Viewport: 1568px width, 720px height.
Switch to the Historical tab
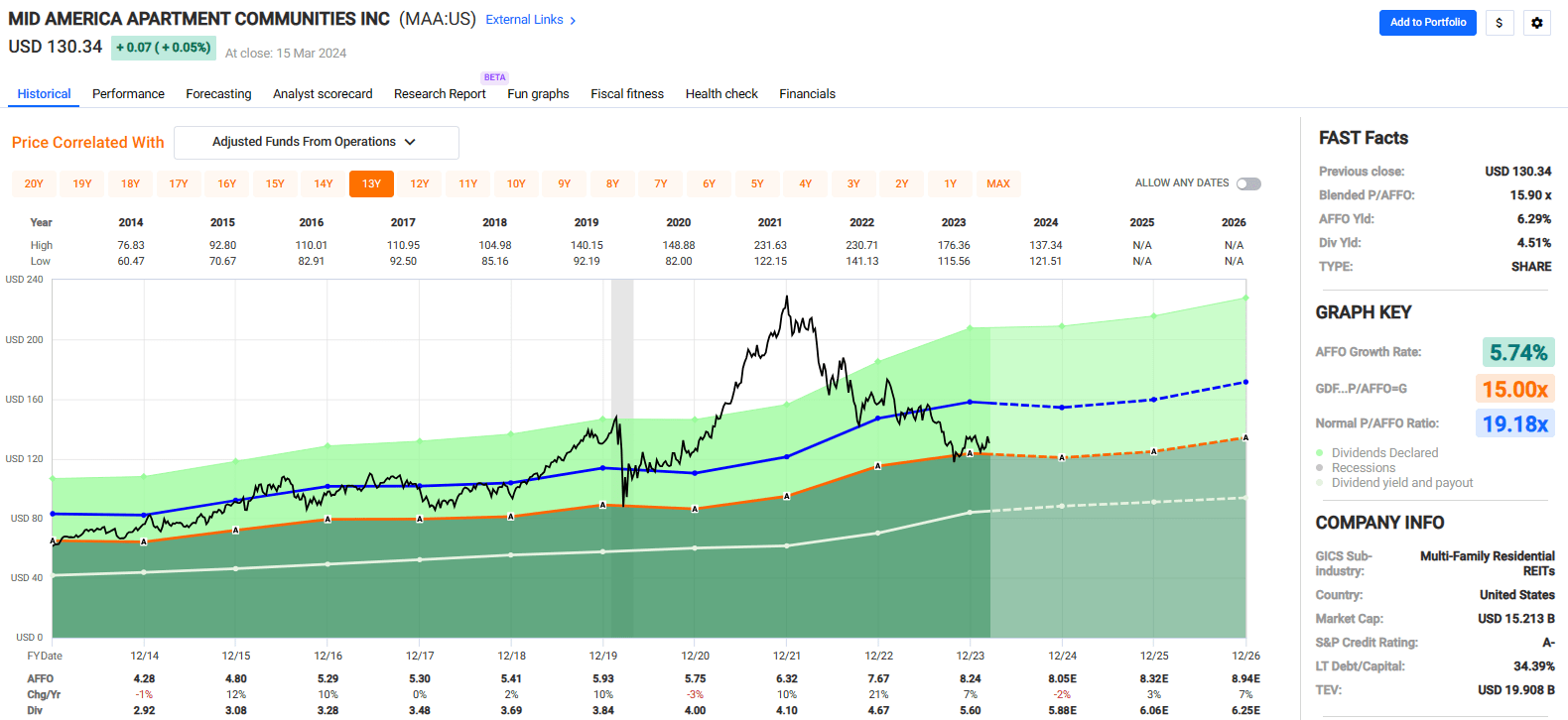click(44, 94)
